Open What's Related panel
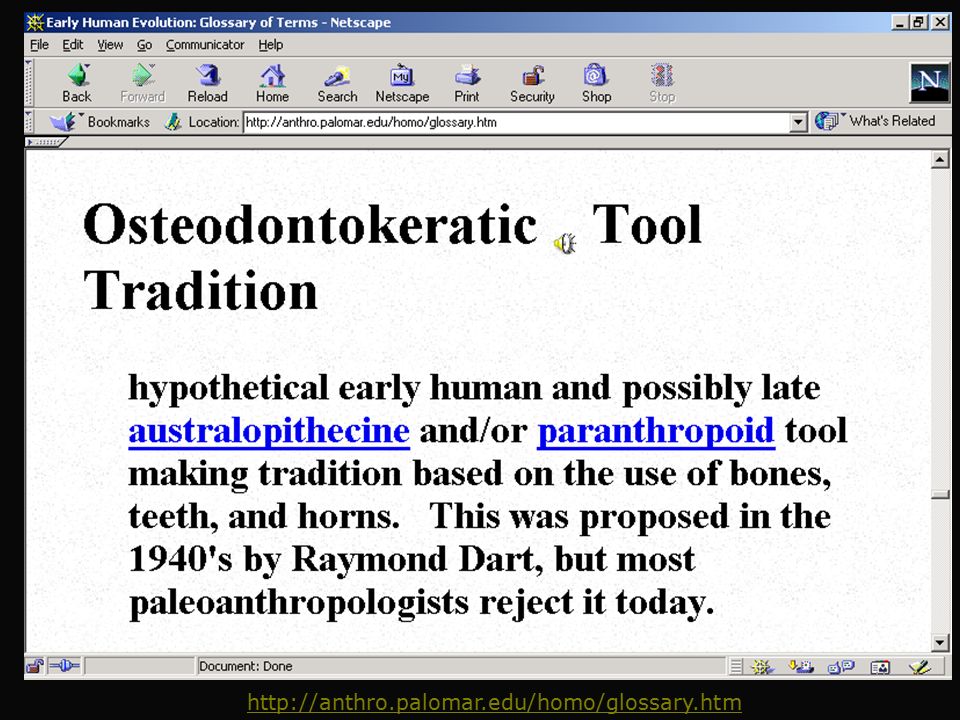This screenshot has height=720, width=960. click(x=876, y=121)
